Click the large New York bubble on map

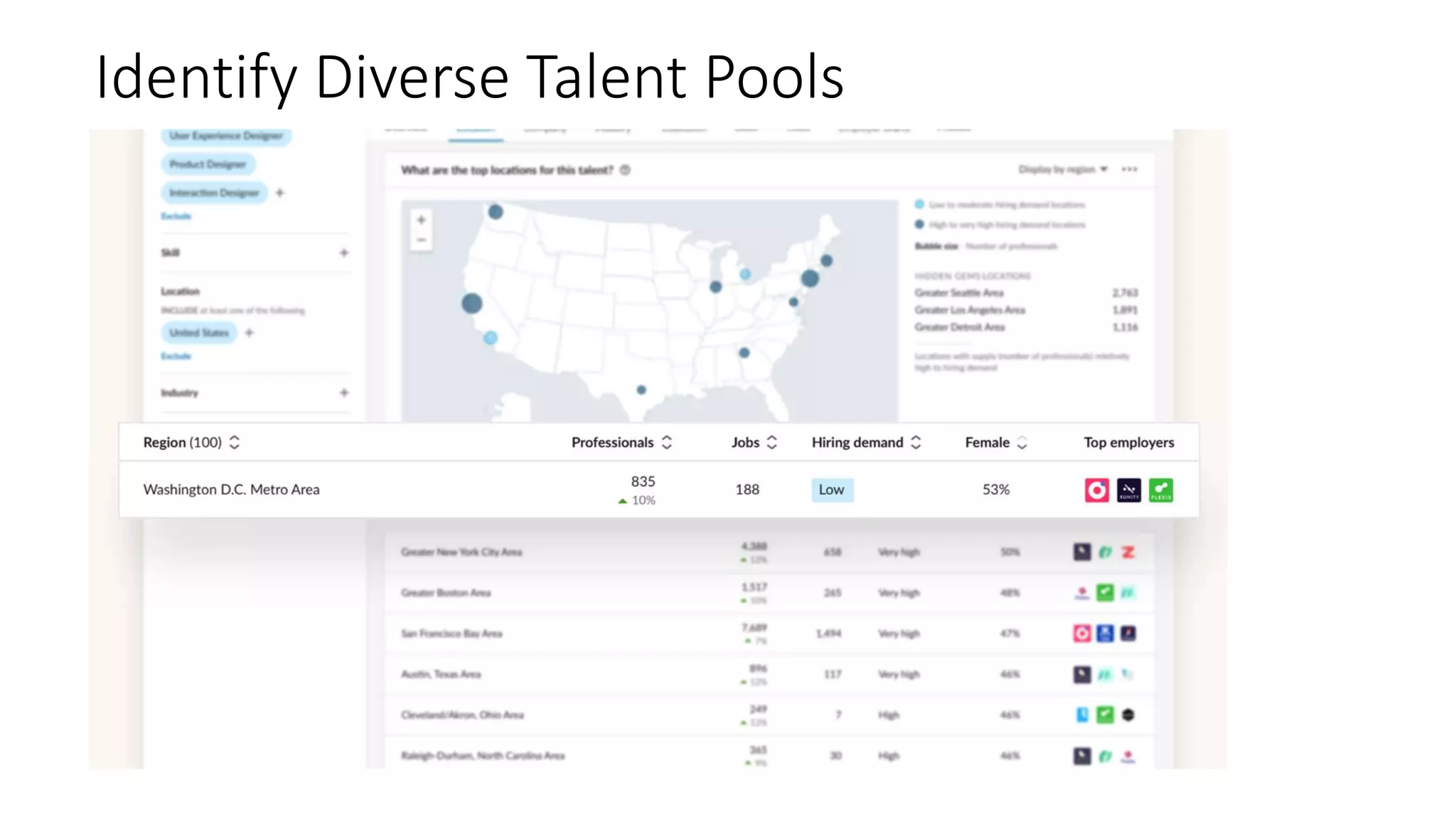point(810,278)
